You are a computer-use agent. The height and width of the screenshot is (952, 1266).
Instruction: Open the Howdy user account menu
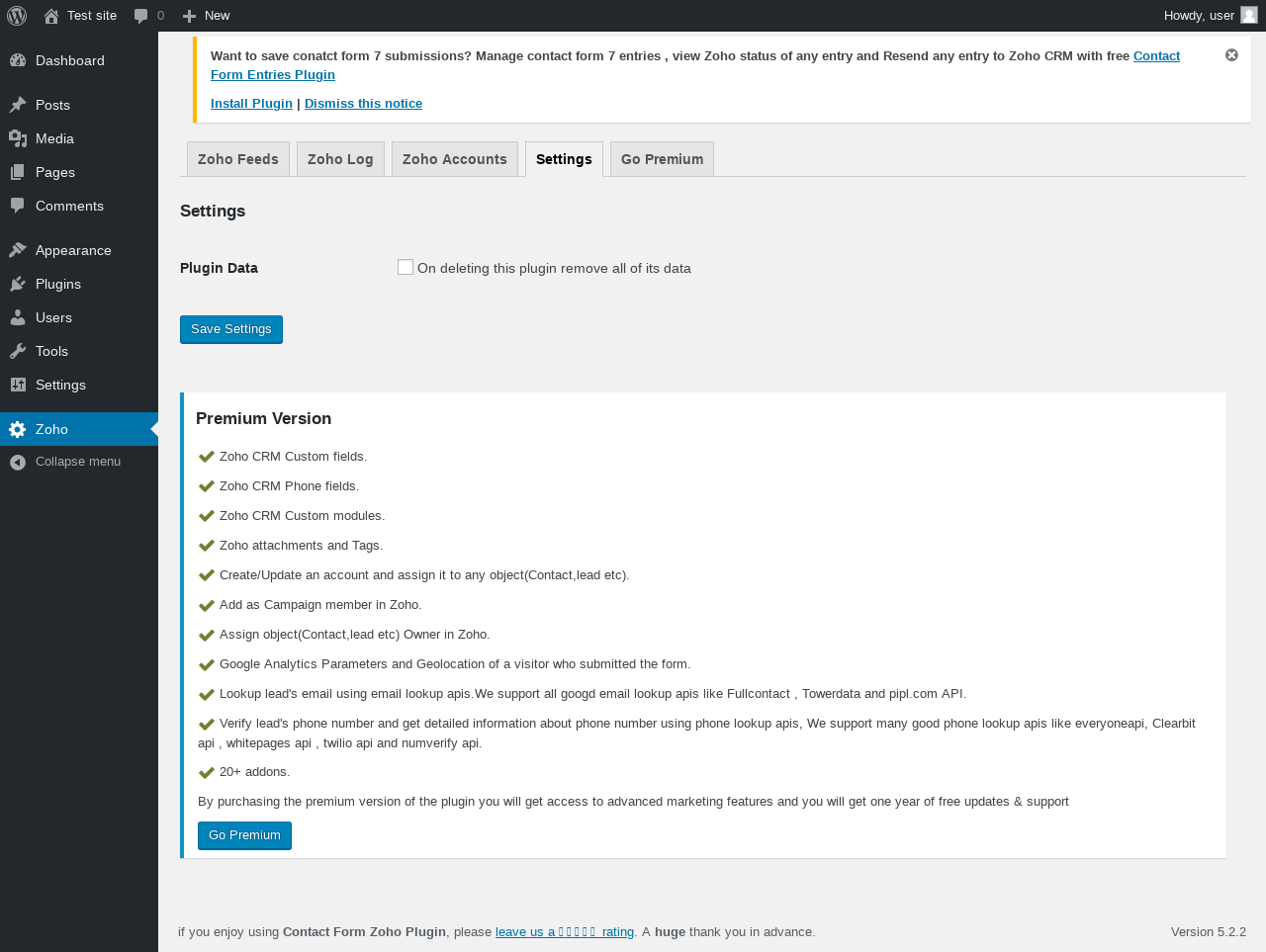[1211, 16]
